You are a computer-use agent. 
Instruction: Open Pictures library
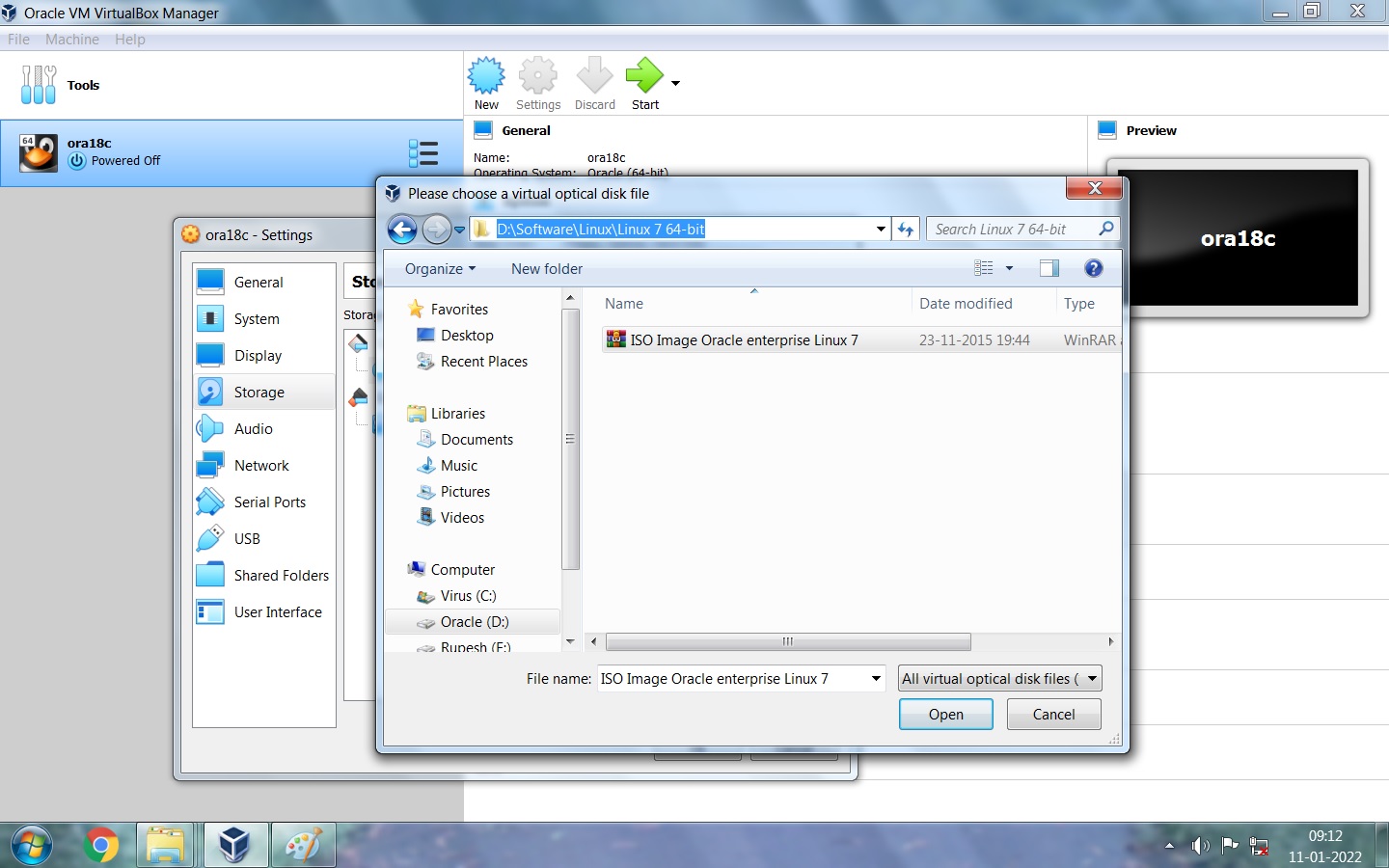coord(465,491)
